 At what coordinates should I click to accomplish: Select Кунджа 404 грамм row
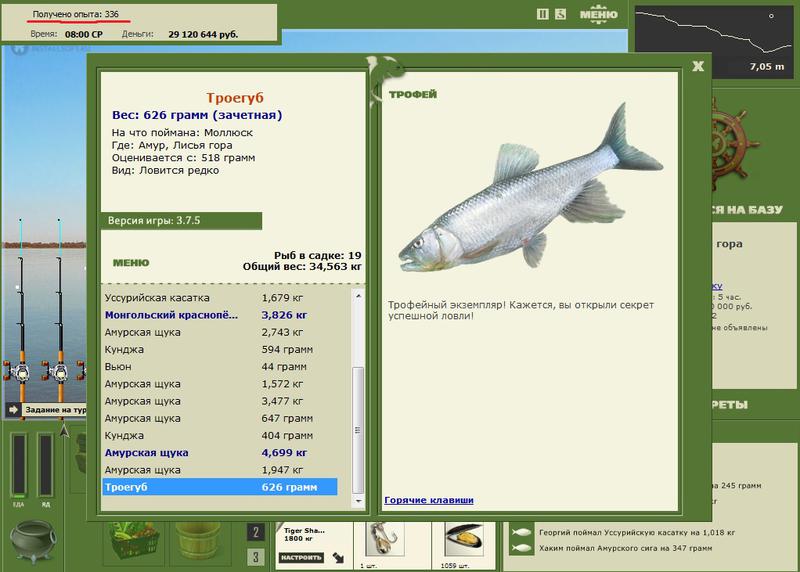[x=219, y=436]
